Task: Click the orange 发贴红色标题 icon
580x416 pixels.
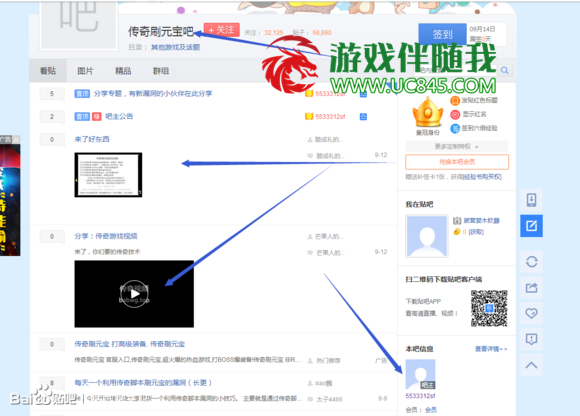Action: tap(455, 100)
